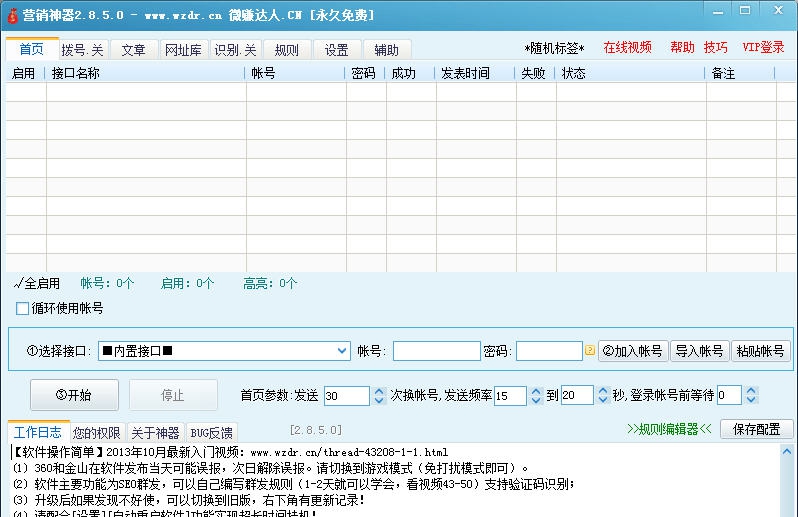
Task: Open the 文章 tab
Action: 134,50
